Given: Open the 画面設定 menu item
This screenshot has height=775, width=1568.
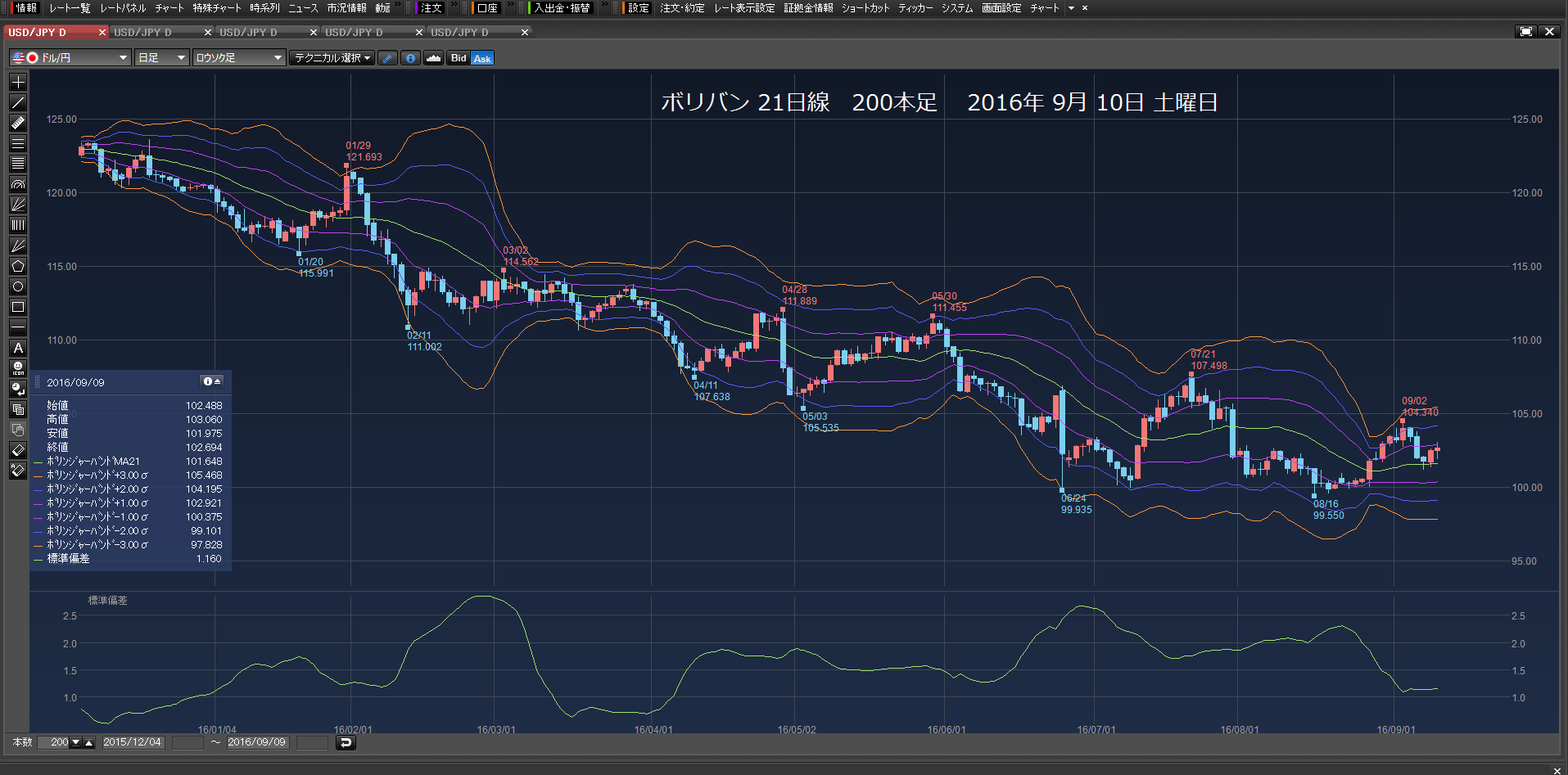Looking at the screenshot, I should pos(1001,8).
